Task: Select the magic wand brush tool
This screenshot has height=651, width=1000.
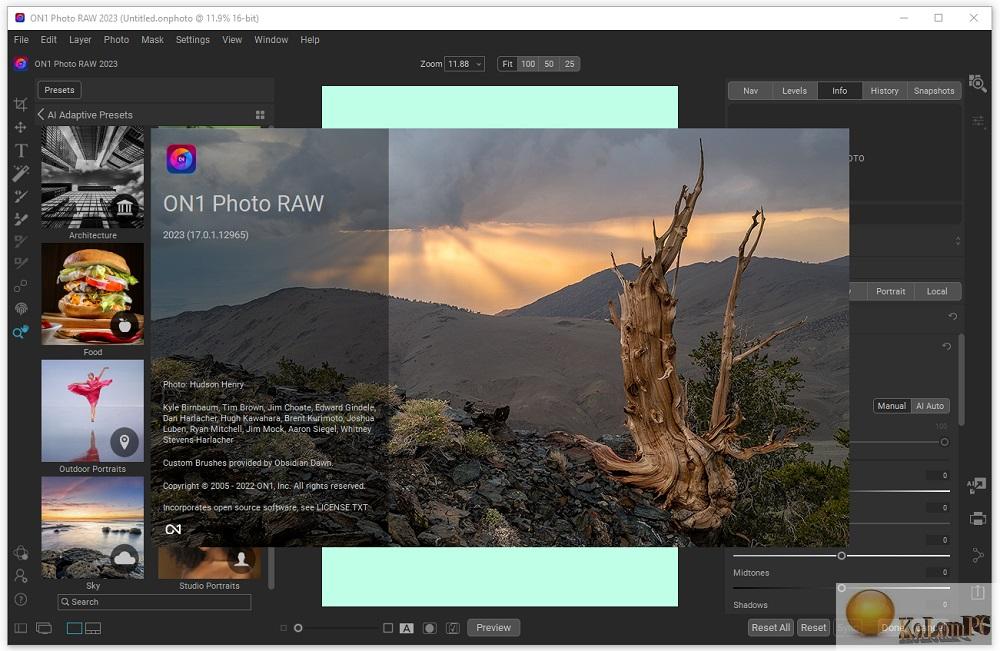Action: (x=20, y=173)
